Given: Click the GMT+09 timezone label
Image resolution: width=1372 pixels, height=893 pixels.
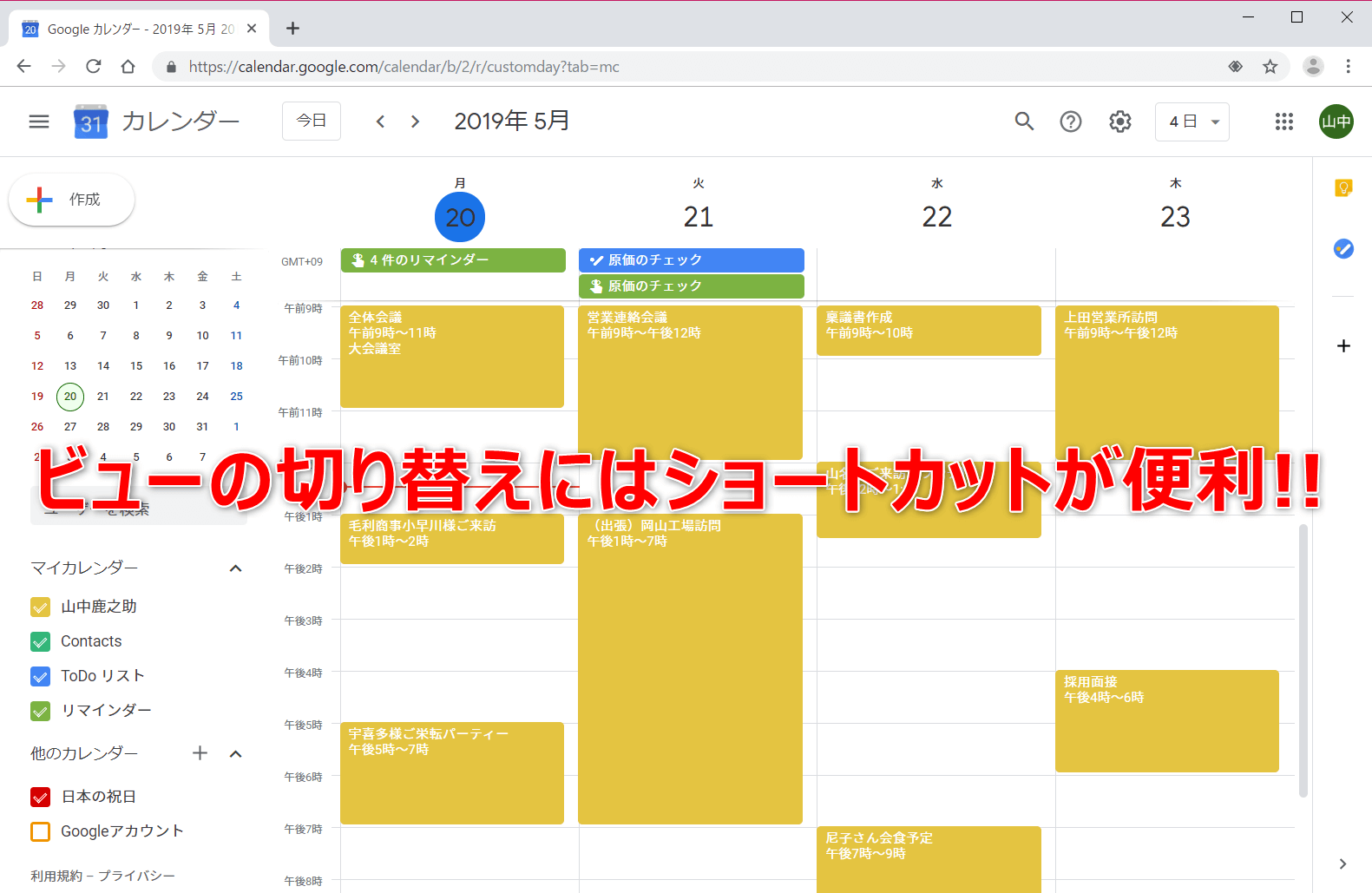Looking at the screenshot, I should pyautogui.click(x=302, y=262).
